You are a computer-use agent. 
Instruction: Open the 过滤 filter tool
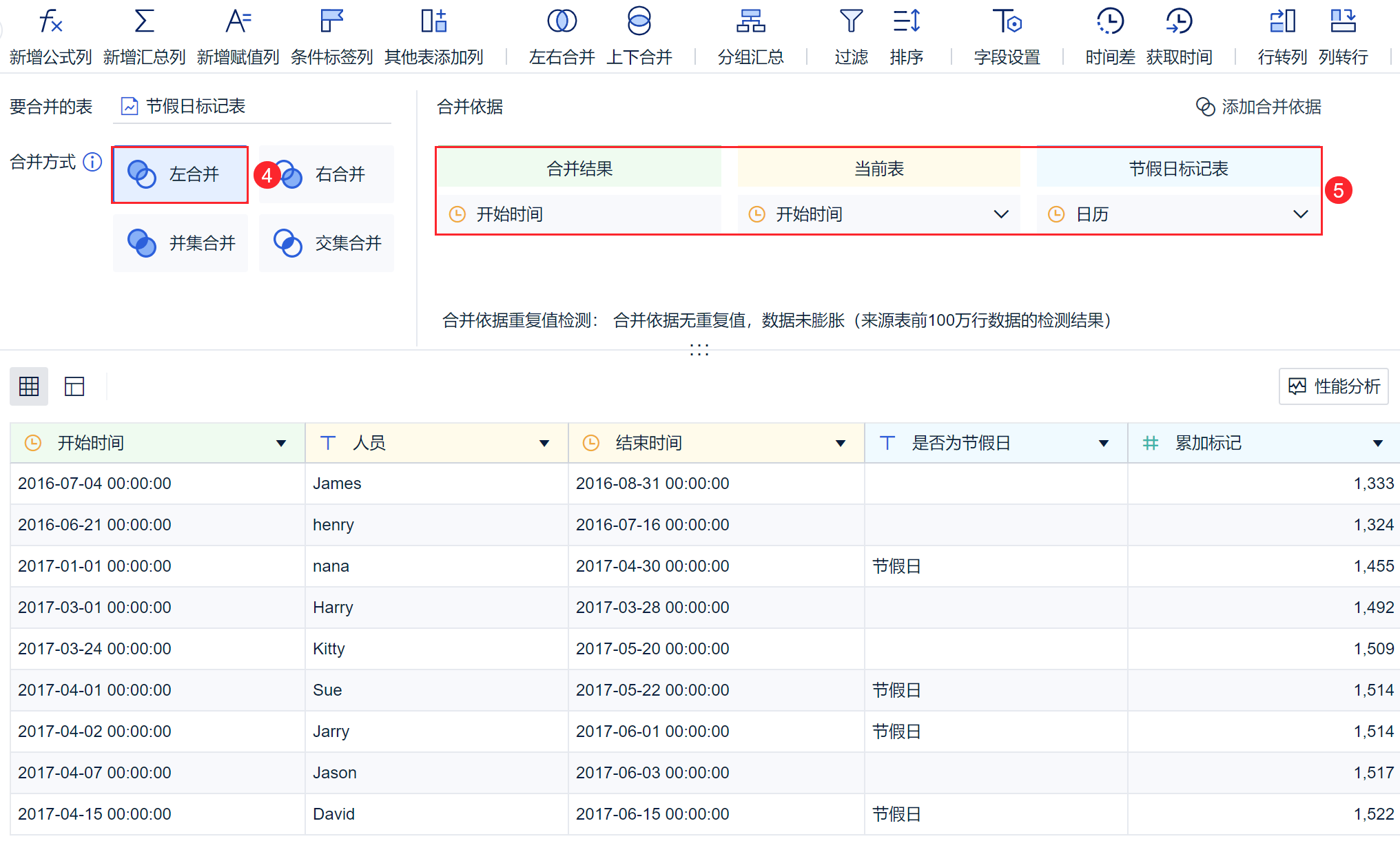(851, 21)
